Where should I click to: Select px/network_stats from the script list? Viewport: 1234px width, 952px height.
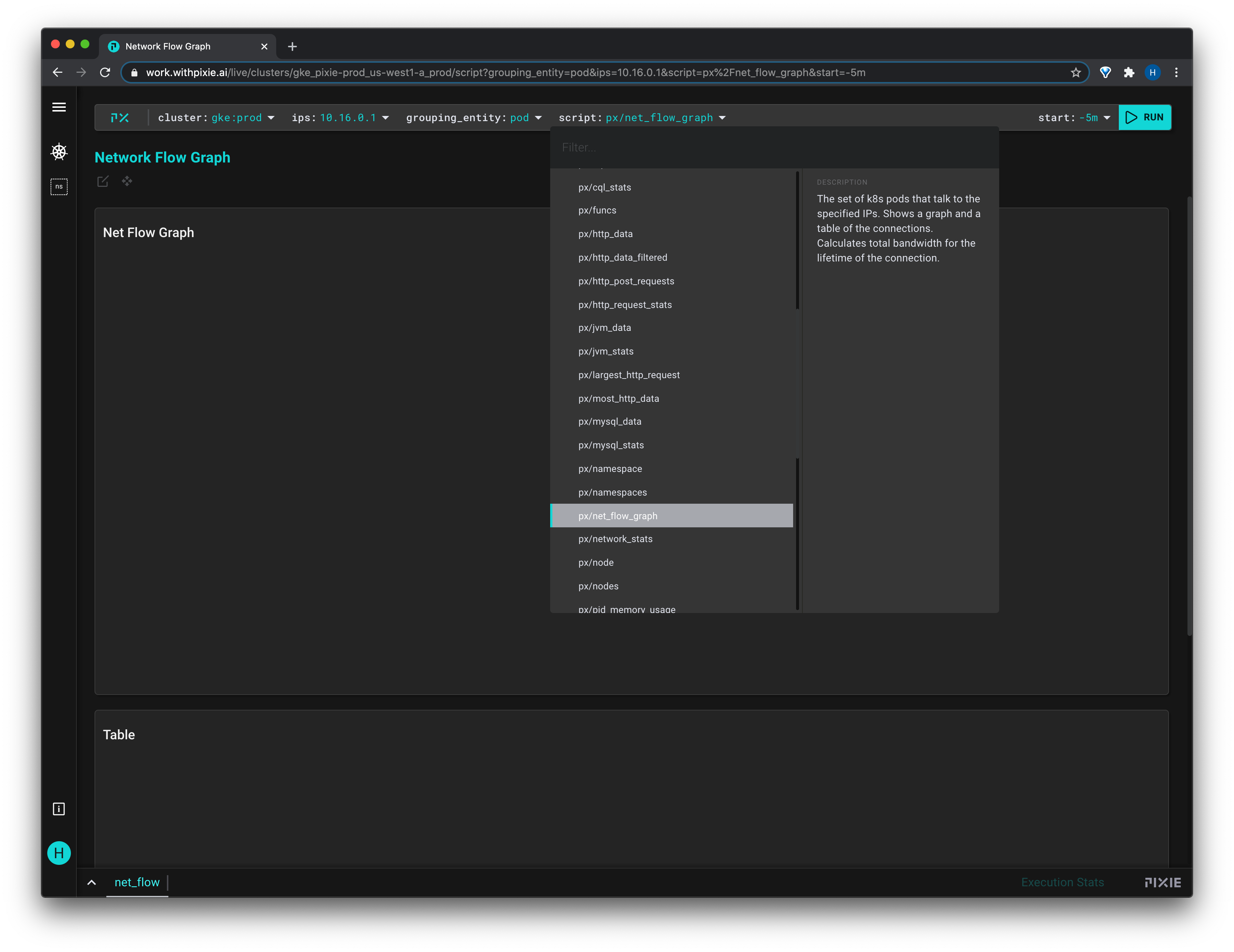click(615, 539)
